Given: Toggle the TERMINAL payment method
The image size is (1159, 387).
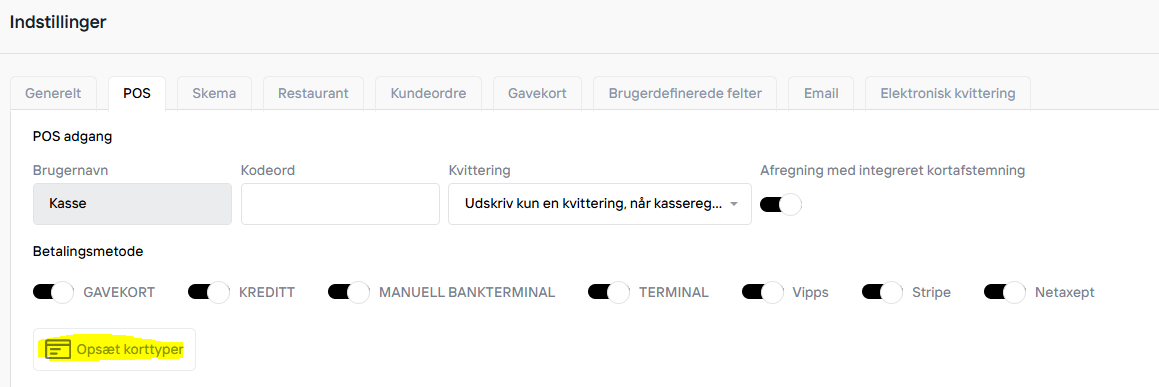Looking at the screenshot, I should point(608,292).
